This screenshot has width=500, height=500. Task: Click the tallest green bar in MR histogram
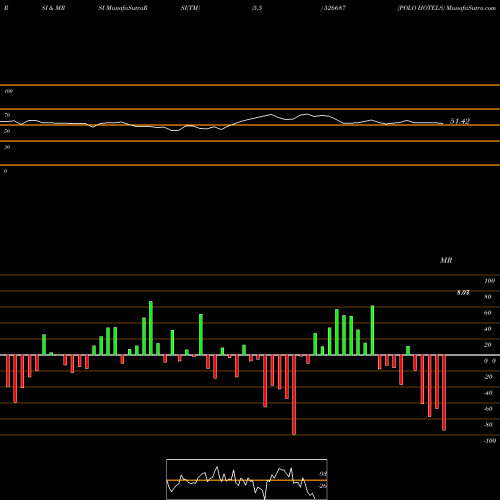(151, 328)
